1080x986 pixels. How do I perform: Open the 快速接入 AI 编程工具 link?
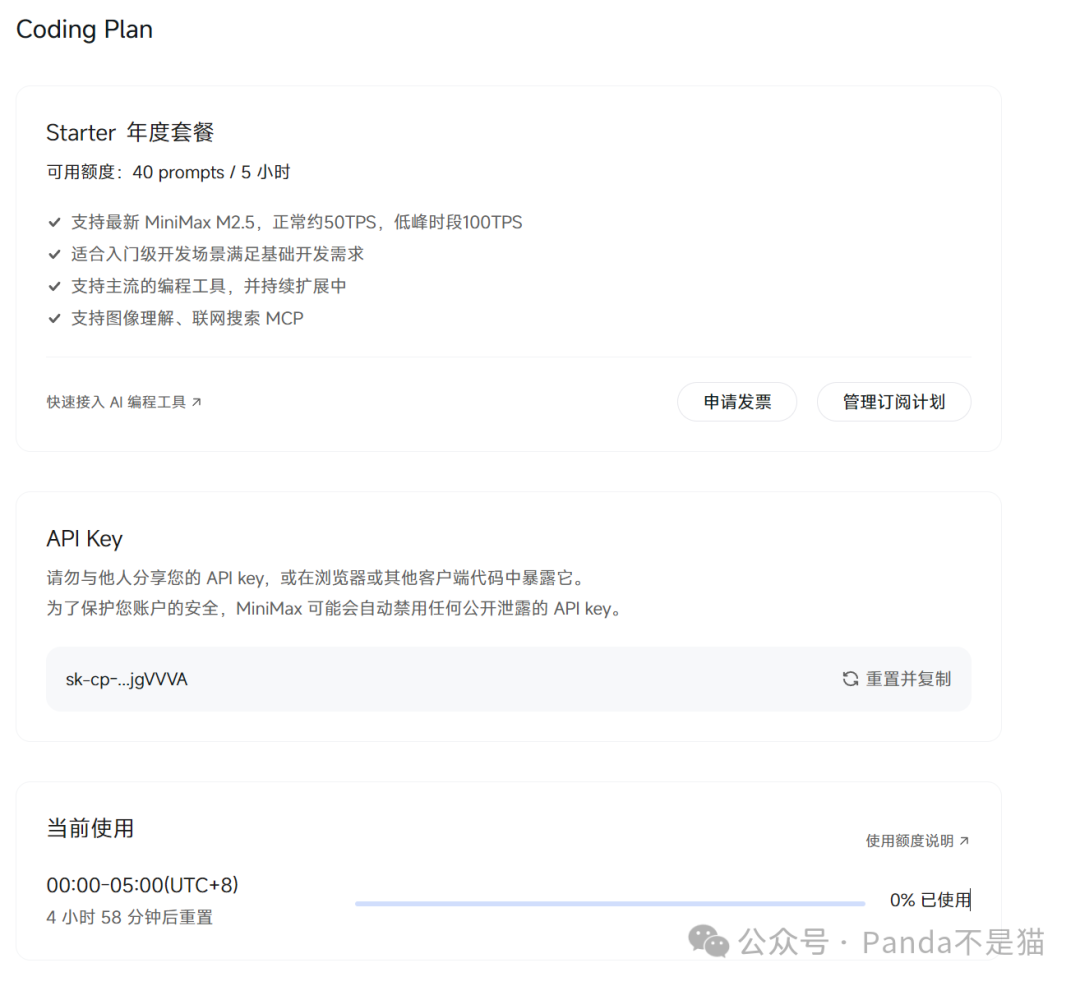click(124, 402)
